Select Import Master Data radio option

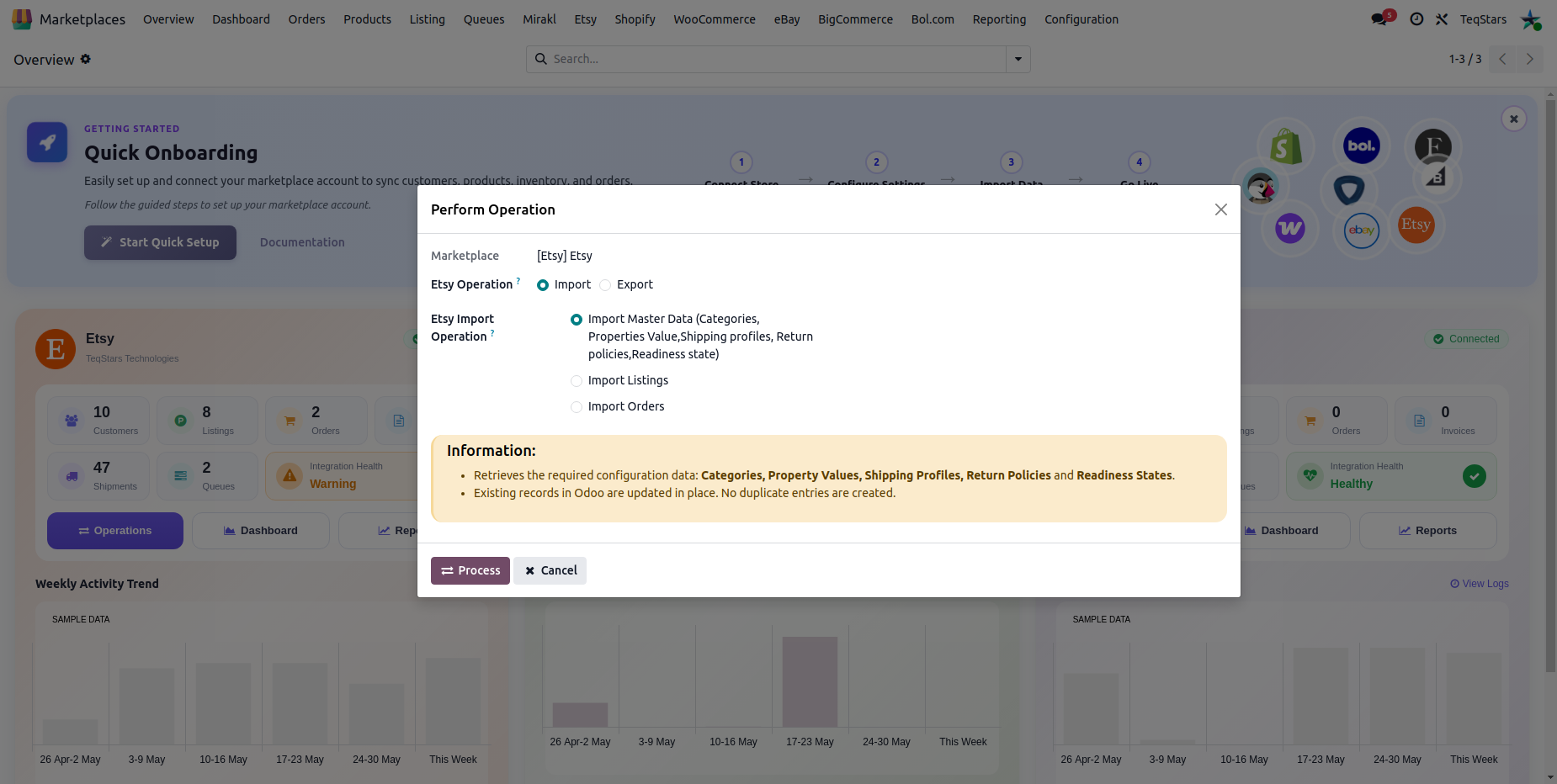(577, 320)
